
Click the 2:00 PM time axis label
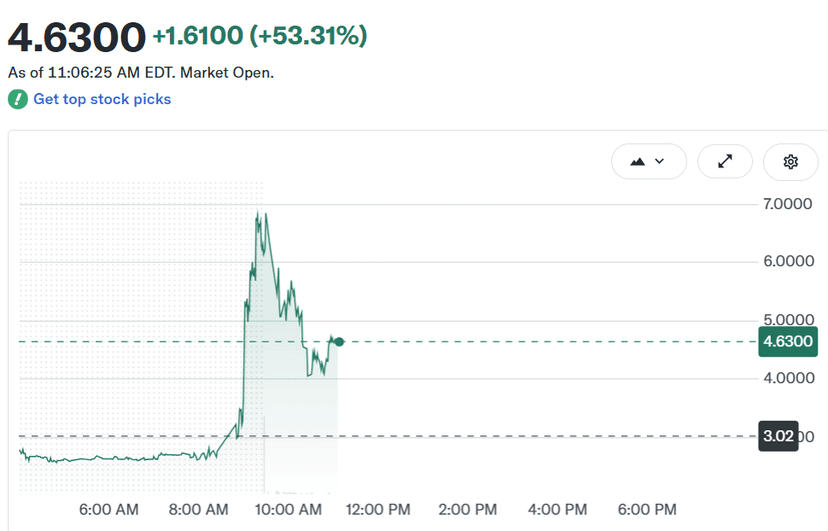point(468,509)
